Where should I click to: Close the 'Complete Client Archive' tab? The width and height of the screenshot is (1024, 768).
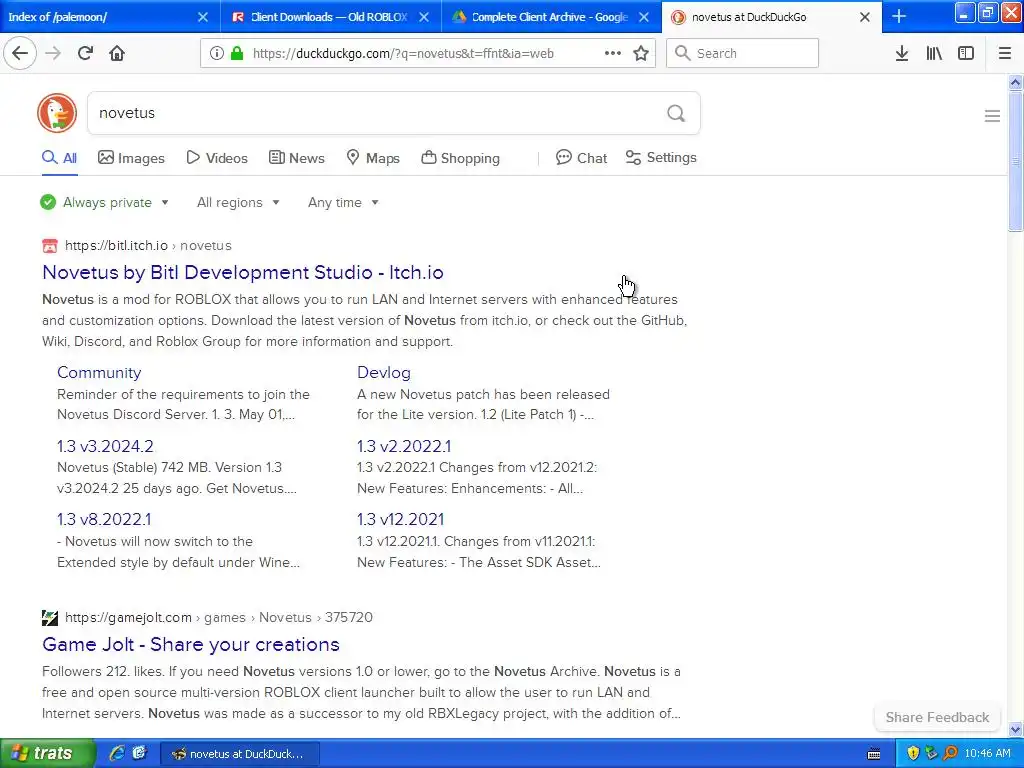[x=644, y=17]
